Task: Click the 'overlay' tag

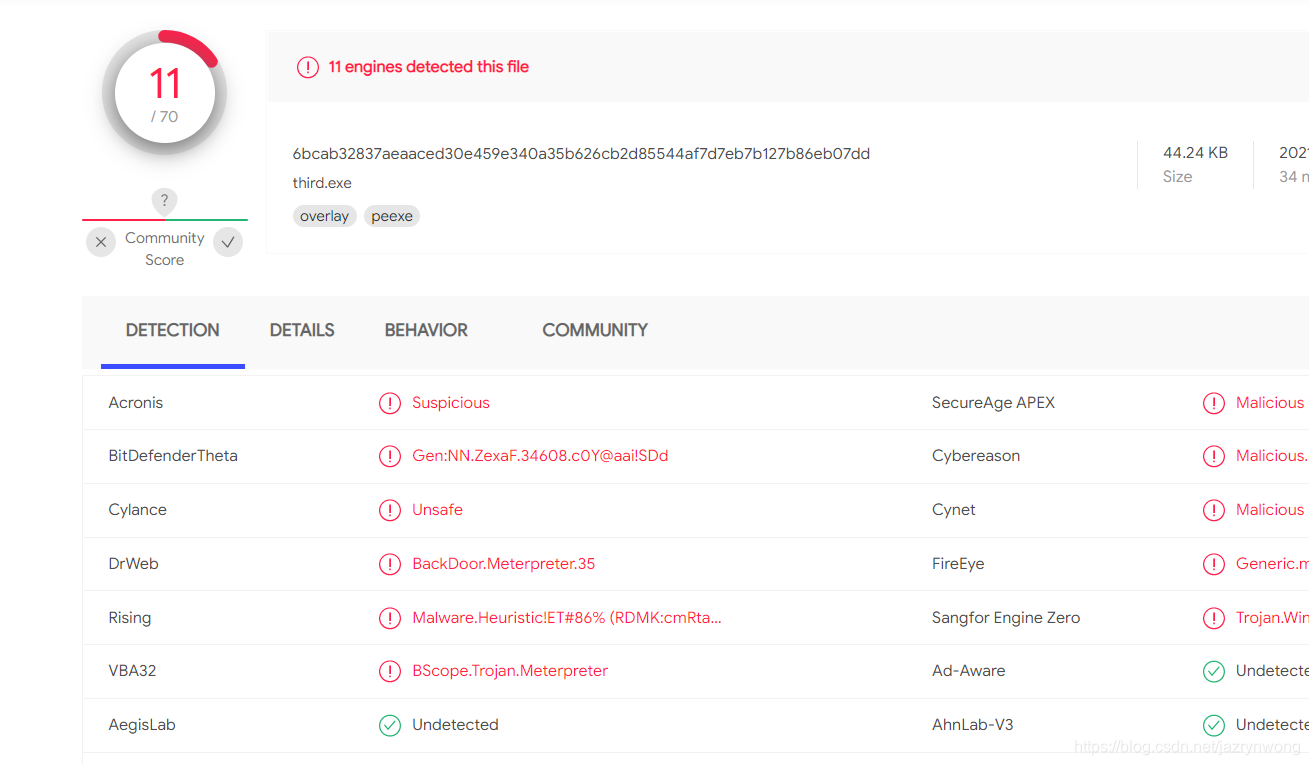Action: pyautogui.click(x=325, y=216)
